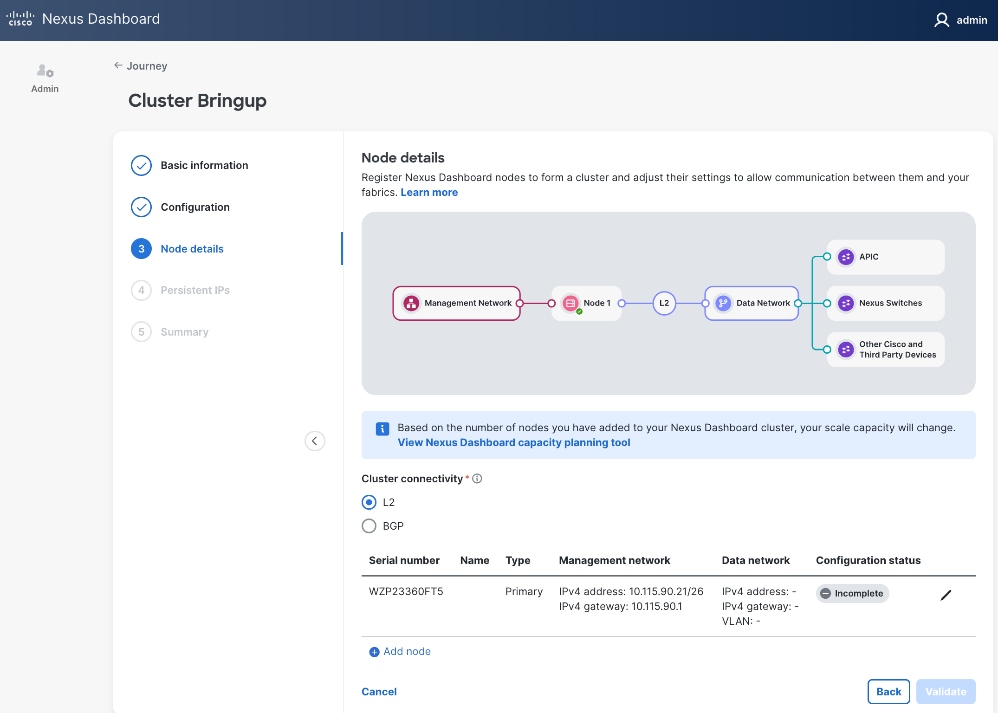Screen dimensions: 998x713
Task: Click the Node 1 icon in diagram
Action: coord(571,303)
